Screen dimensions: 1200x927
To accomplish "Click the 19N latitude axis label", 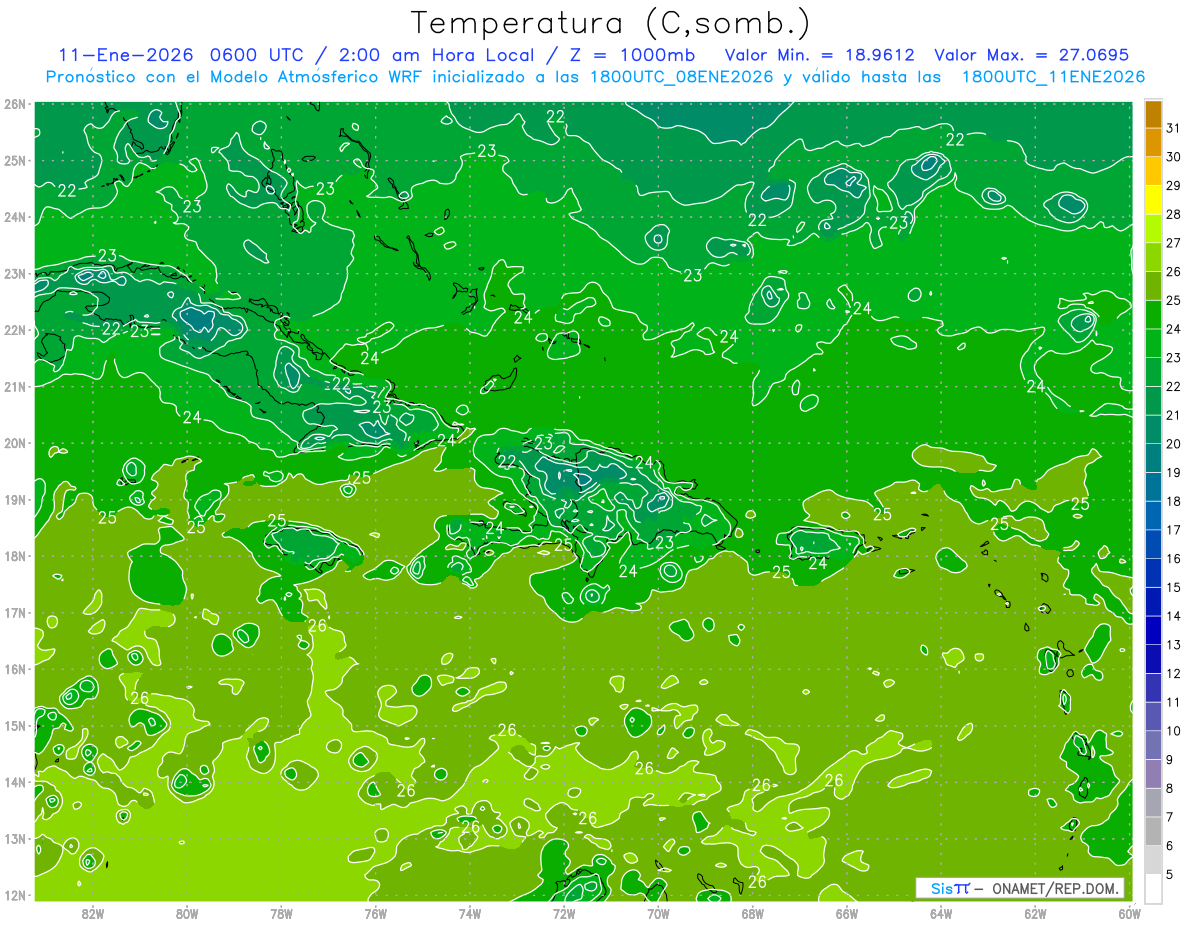I will (x=15, y=499).
